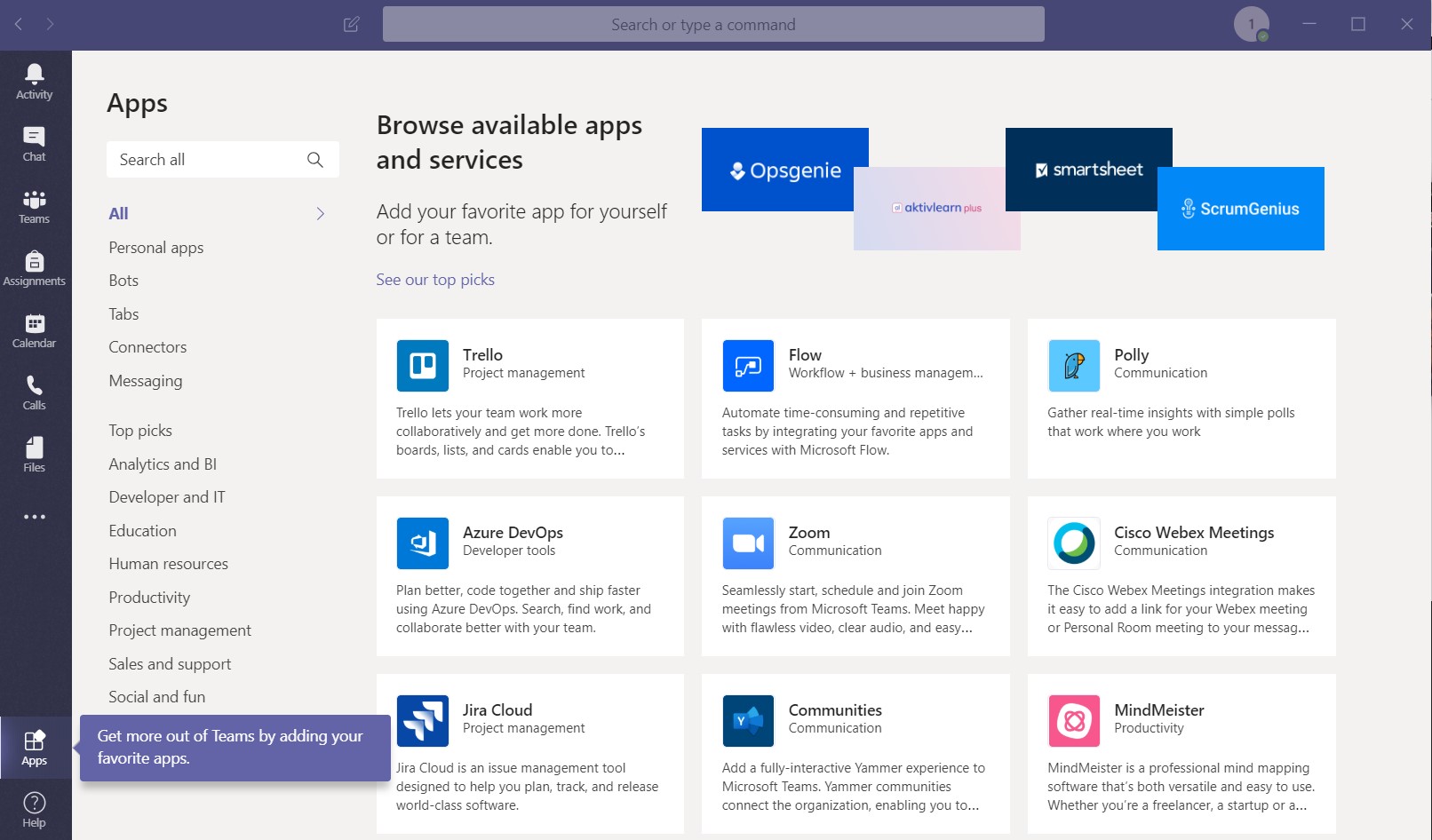
Task: Open Sales and support category
Action: [170, 664]
